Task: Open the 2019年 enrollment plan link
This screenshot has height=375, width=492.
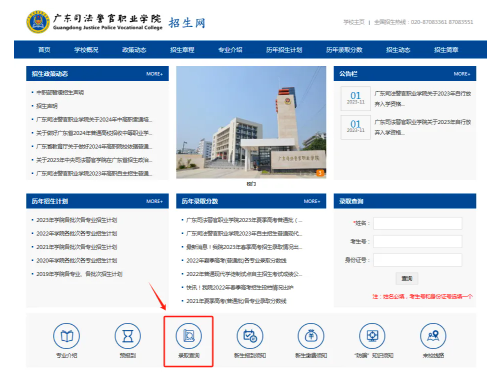Action: tap(79, 274)
